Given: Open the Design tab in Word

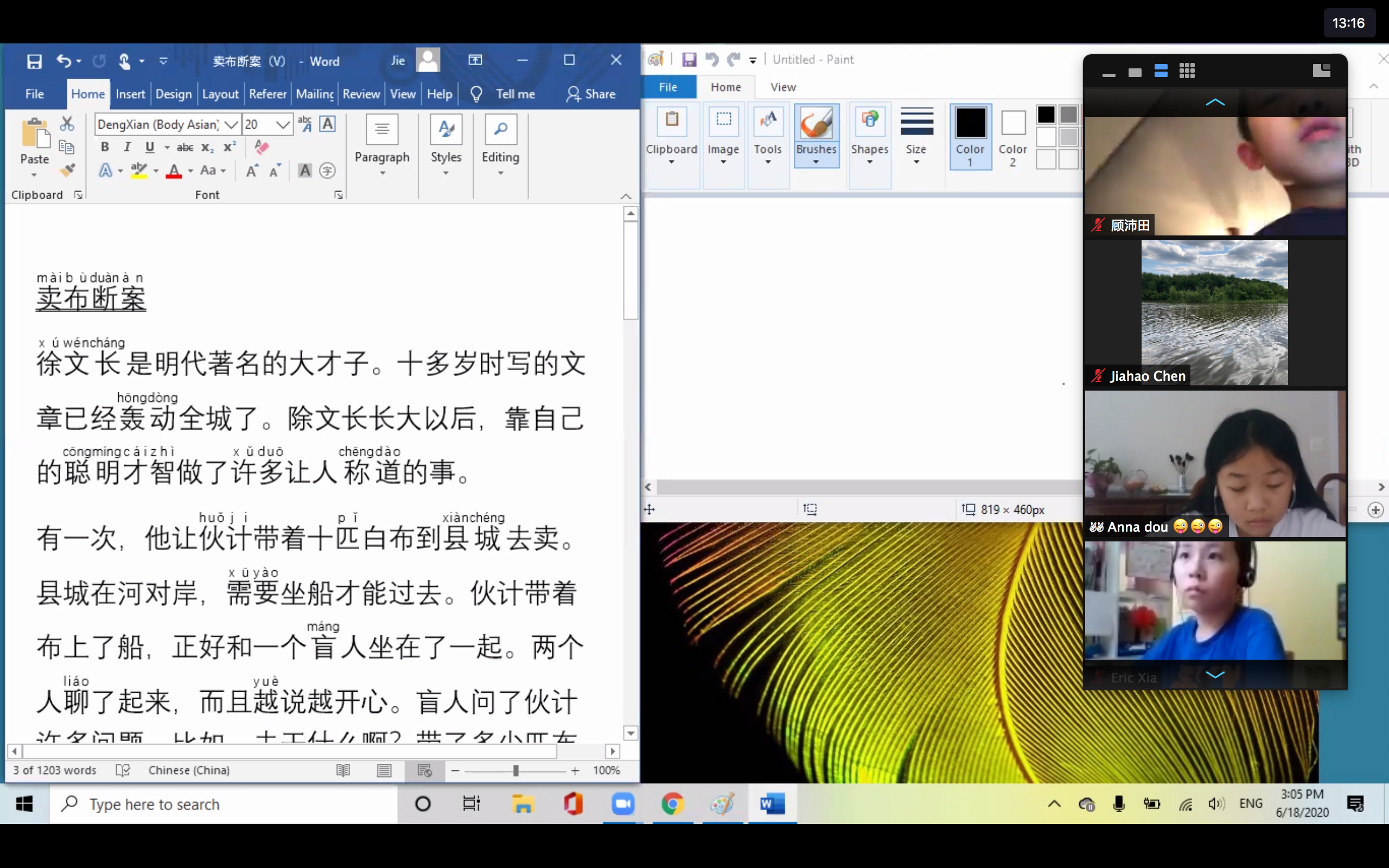Looking at the screenshot, I should tap(173, 93).
